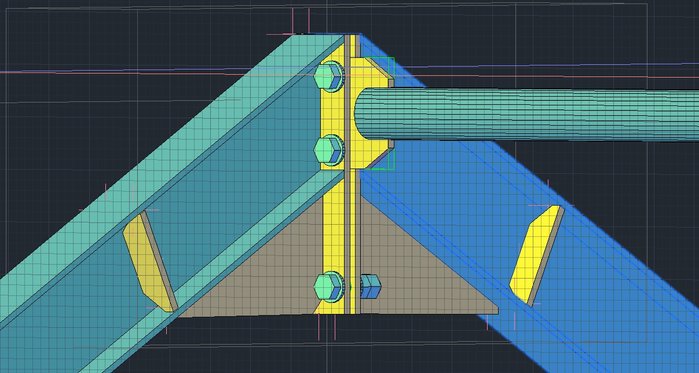Select the top hex bolt head

328,77
